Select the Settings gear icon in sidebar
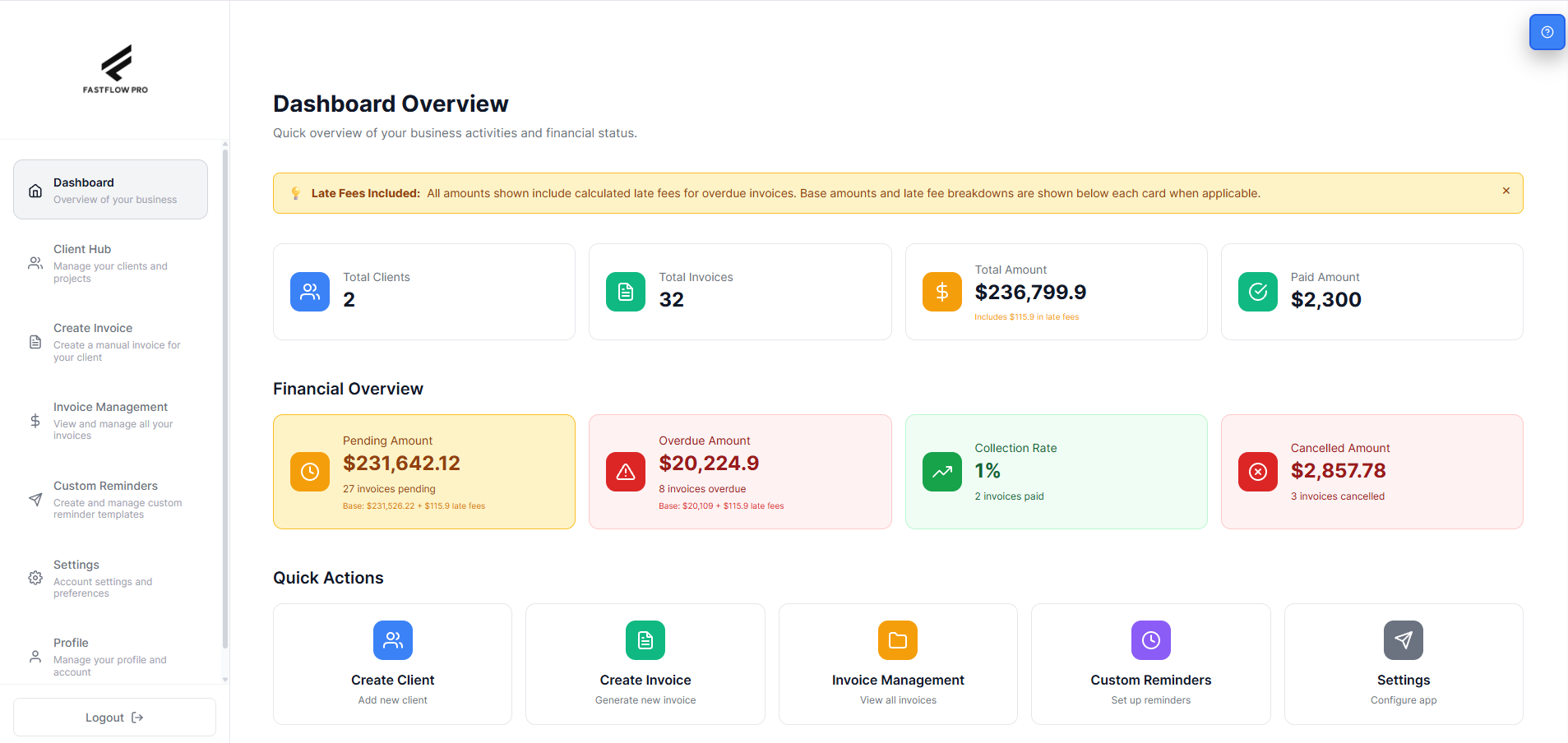Image resolution: width=1568 pixels, height=743 pixels. pos(35,578)
